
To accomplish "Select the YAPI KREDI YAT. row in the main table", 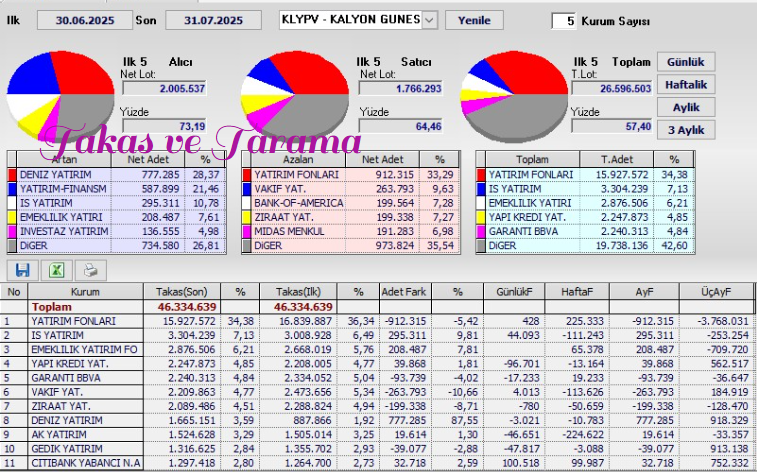I will [x=377, y=363].
